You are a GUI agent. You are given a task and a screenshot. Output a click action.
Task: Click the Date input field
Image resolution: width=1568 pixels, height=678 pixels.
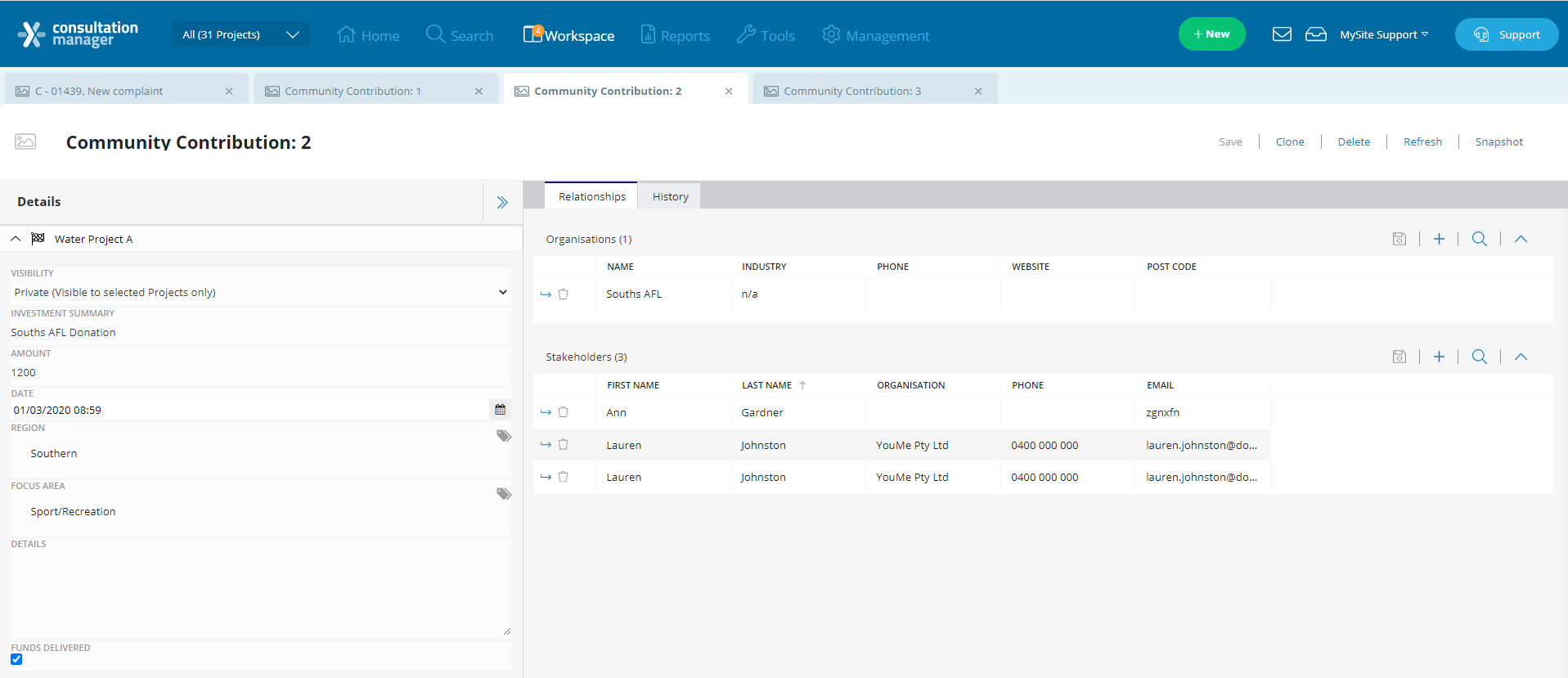point(249,410)
